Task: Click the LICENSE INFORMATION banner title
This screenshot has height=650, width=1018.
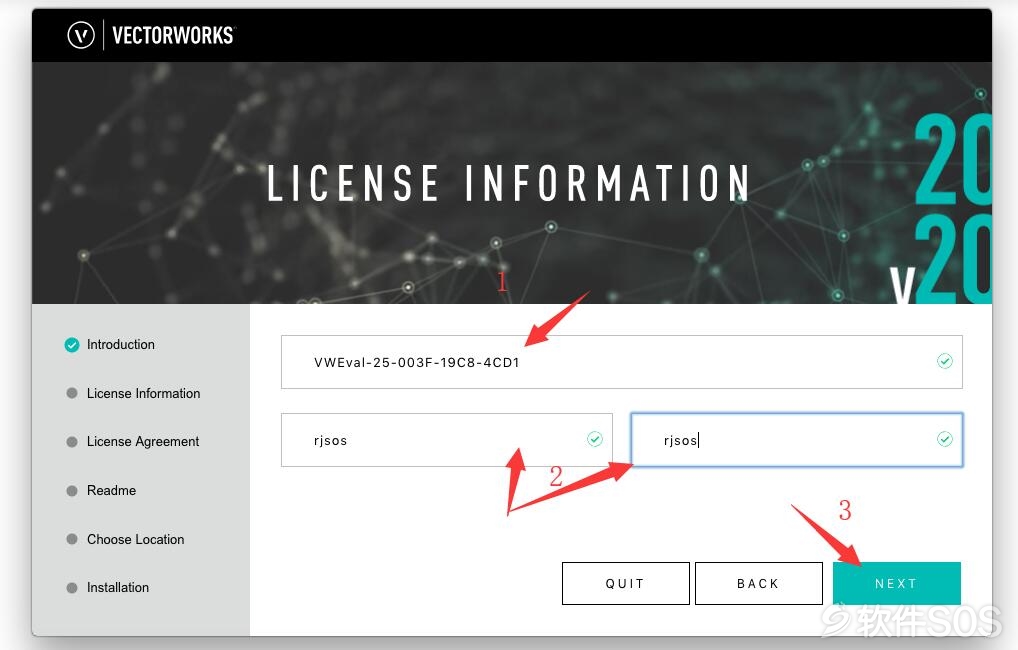Action: click(508, 182)
